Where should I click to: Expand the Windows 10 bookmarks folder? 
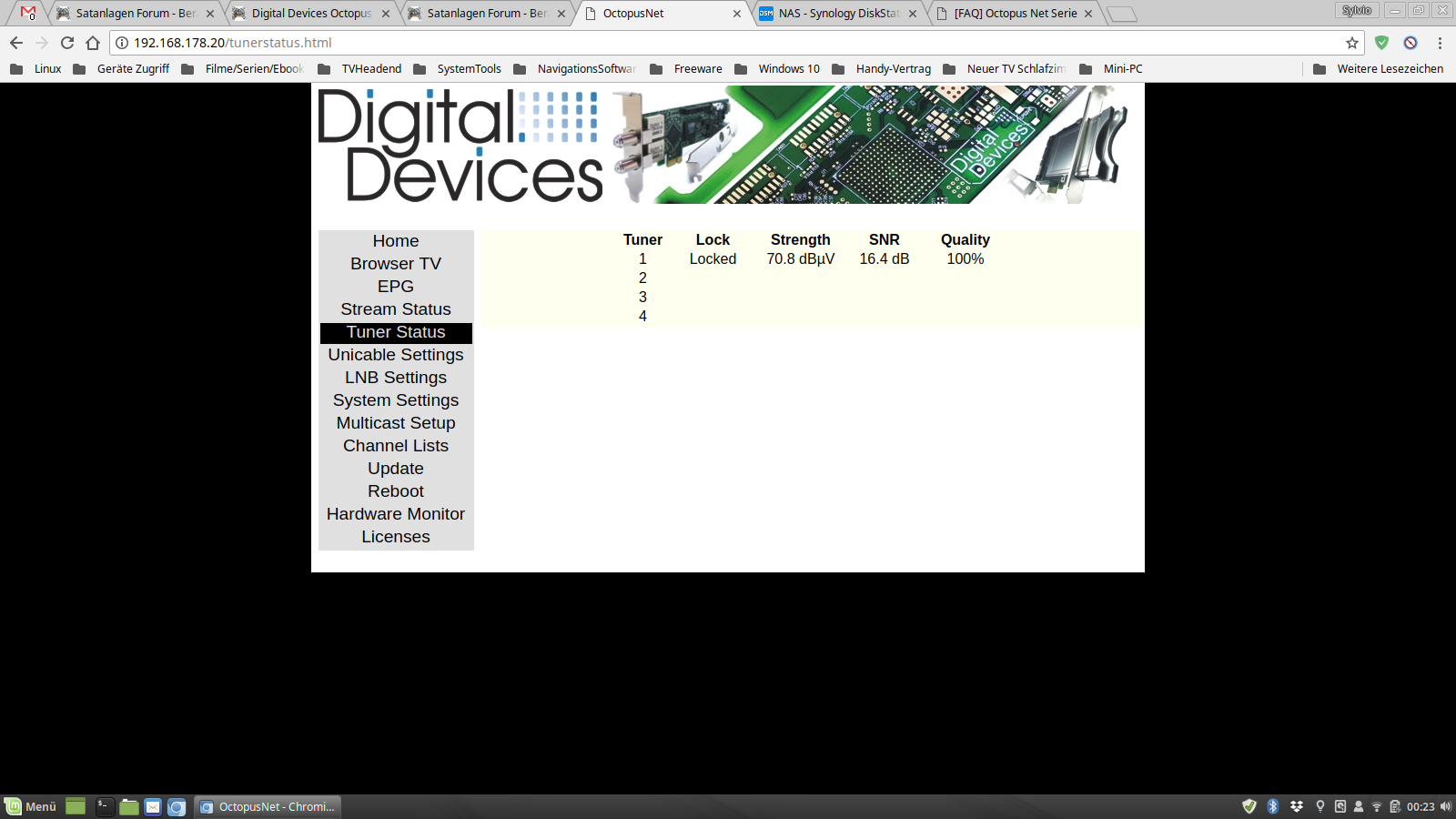click(778, 69)
